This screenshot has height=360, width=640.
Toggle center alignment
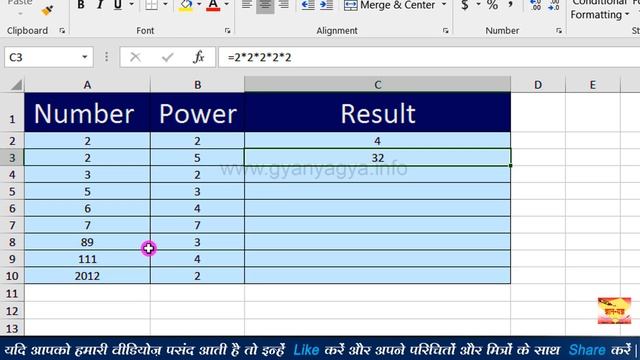(x=265, y=5)
